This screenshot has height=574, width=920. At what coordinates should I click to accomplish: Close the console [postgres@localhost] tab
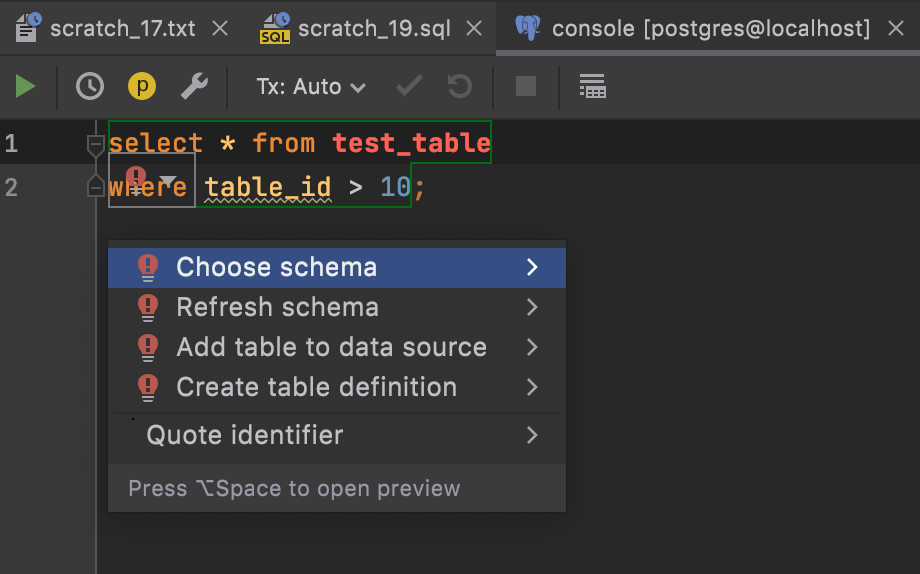[x=896, y=28]
